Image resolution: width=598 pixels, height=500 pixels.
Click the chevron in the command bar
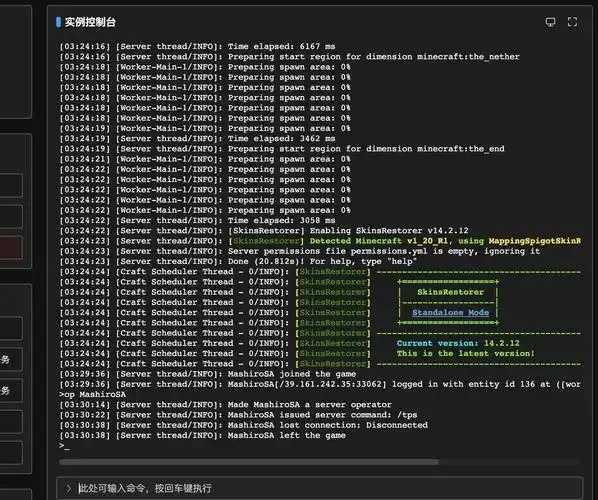(x=69, y=488)
